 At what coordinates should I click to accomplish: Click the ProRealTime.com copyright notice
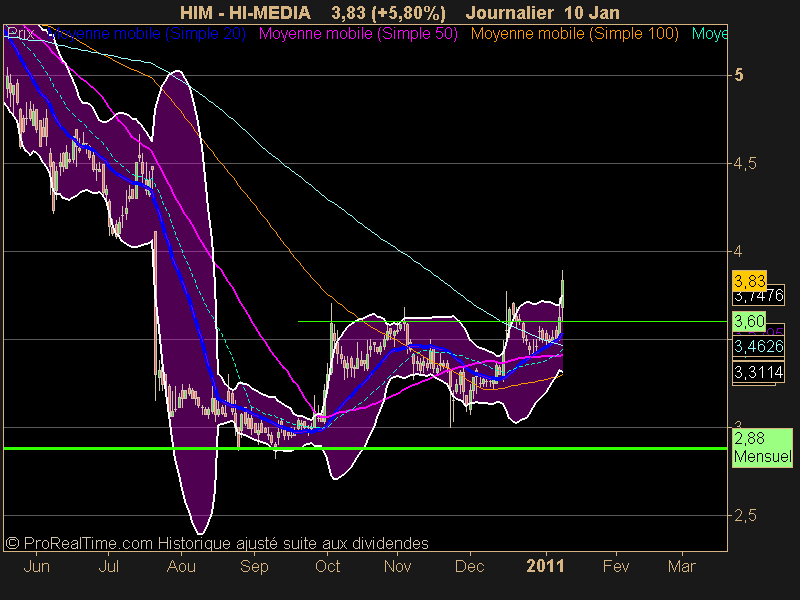[x=217, y=543]
